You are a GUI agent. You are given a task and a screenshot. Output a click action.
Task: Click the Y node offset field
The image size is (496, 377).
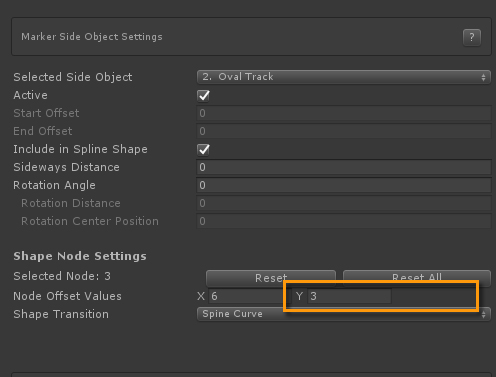349,296
